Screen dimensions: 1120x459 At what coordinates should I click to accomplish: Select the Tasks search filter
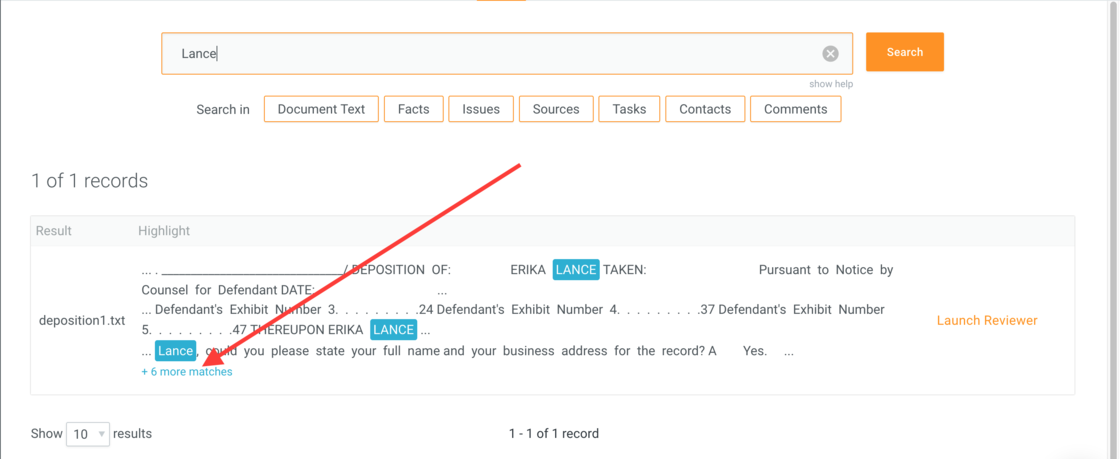[629, 109]
